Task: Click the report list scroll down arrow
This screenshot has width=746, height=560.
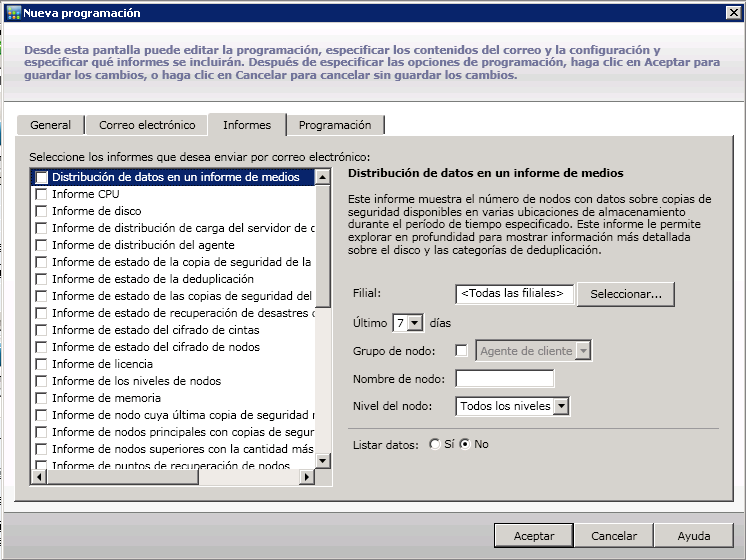Action: pyautogui.click(x=323, y=461)
